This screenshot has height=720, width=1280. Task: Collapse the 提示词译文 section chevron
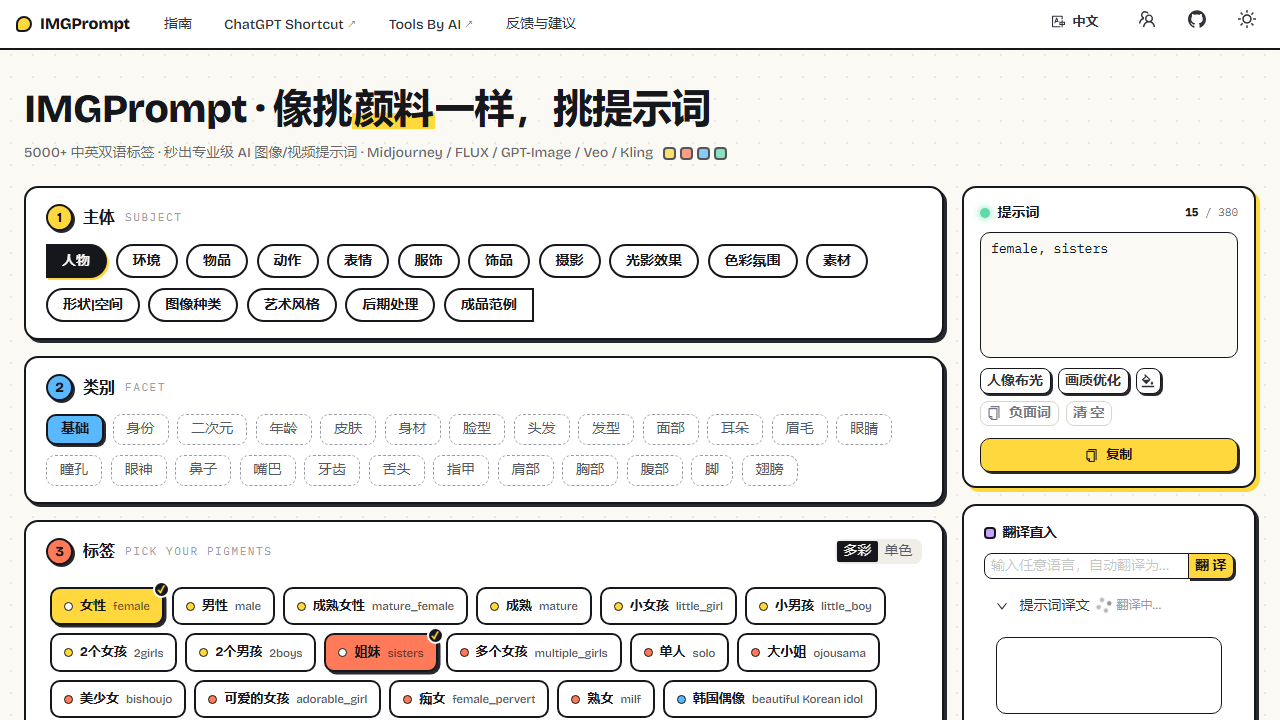pos(1002,606)
